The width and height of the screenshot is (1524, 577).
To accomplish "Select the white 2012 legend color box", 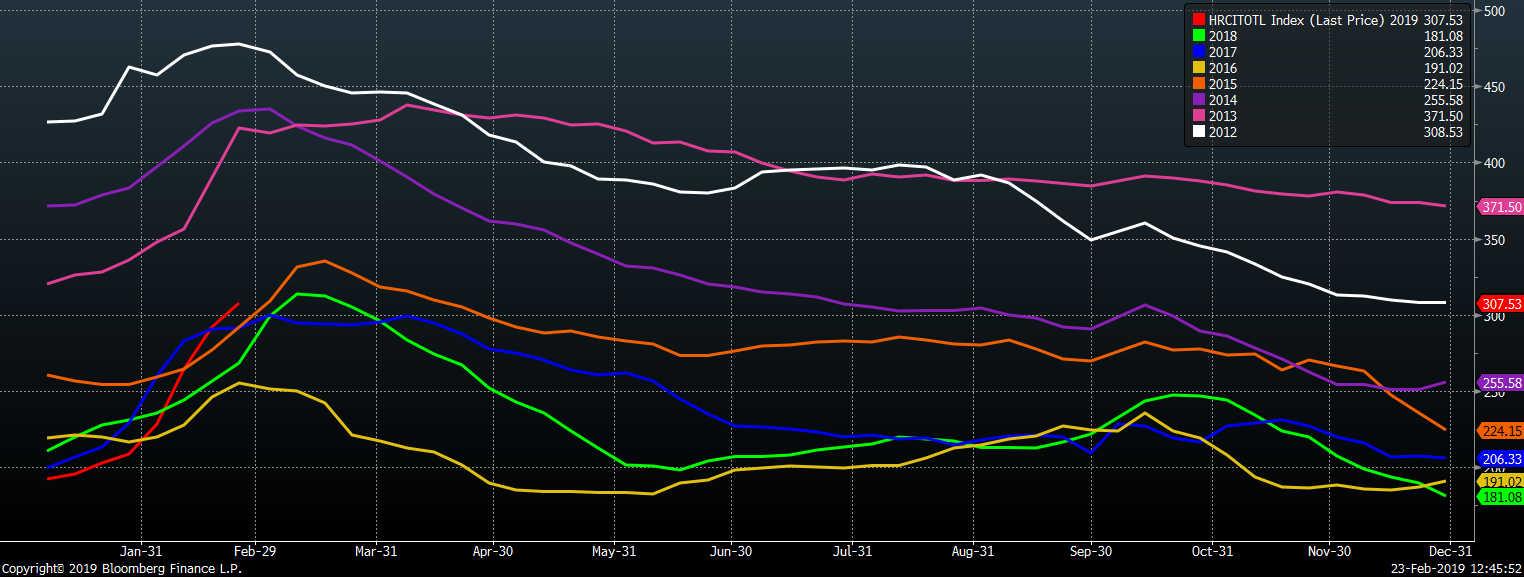I will click(1199, 132).
